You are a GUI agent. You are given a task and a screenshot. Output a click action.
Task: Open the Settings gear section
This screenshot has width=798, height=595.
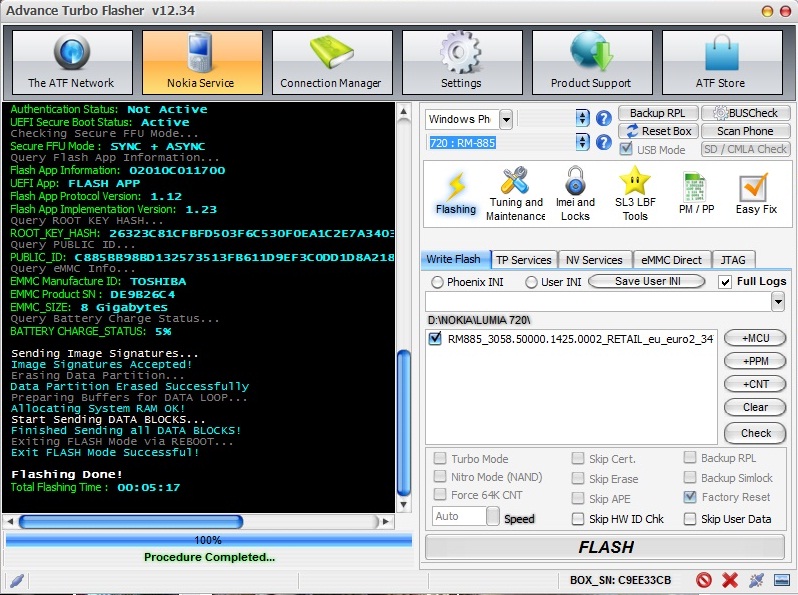(x=462, y=62)
